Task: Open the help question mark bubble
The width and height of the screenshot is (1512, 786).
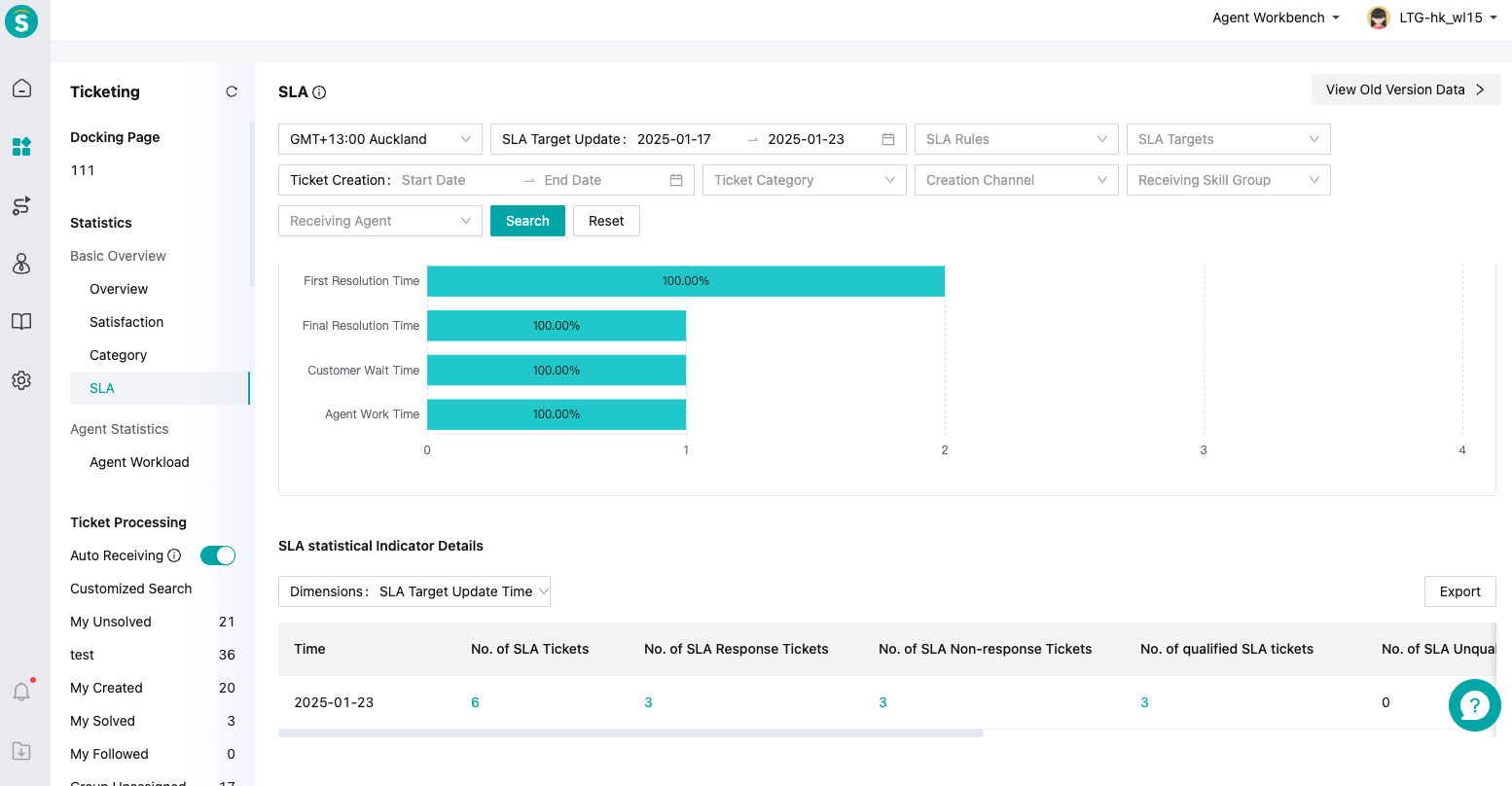Action: (x=1474, y=705)
